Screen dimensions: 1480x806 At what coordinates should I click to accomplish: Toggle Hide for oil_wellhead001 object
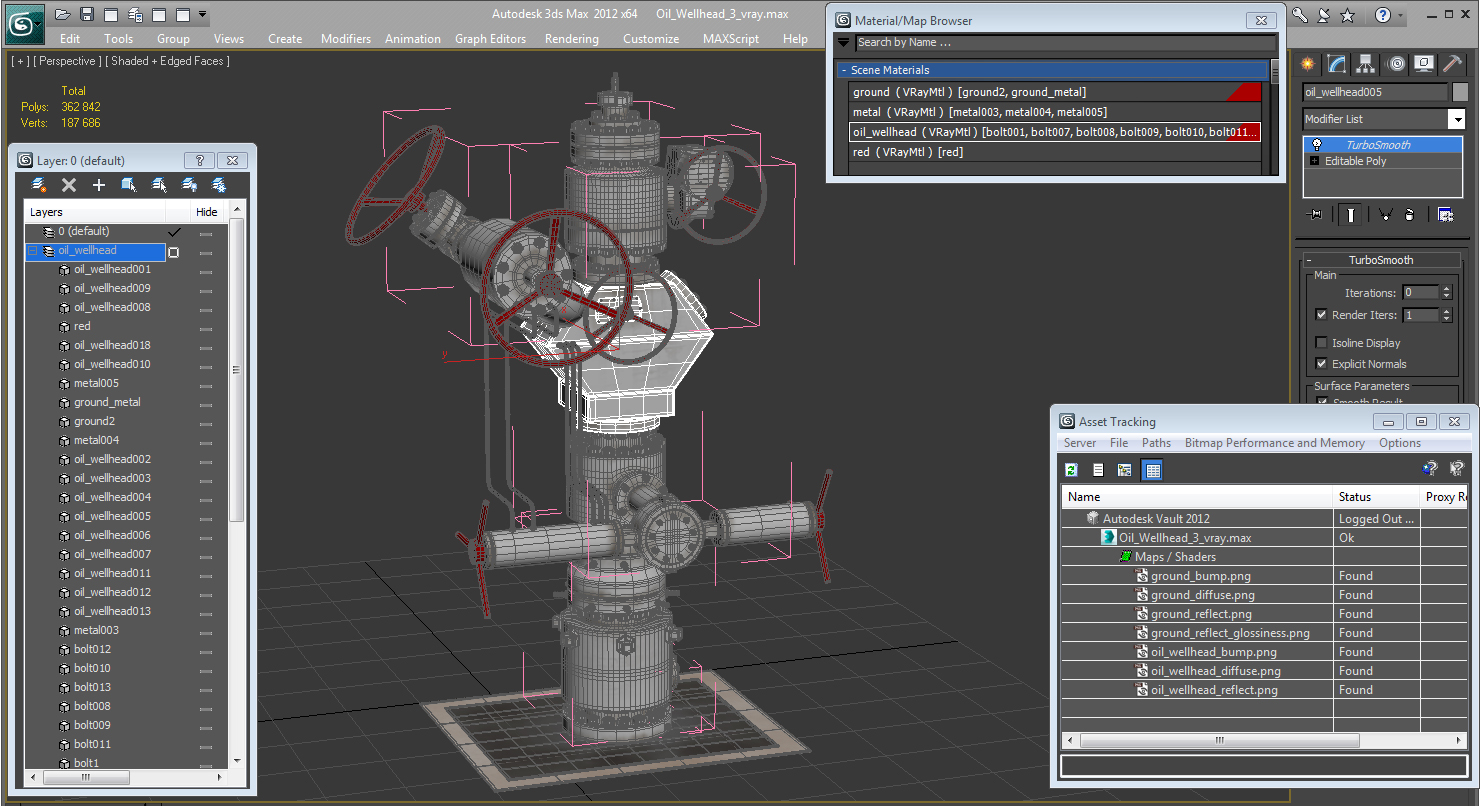tap(206, 270)
